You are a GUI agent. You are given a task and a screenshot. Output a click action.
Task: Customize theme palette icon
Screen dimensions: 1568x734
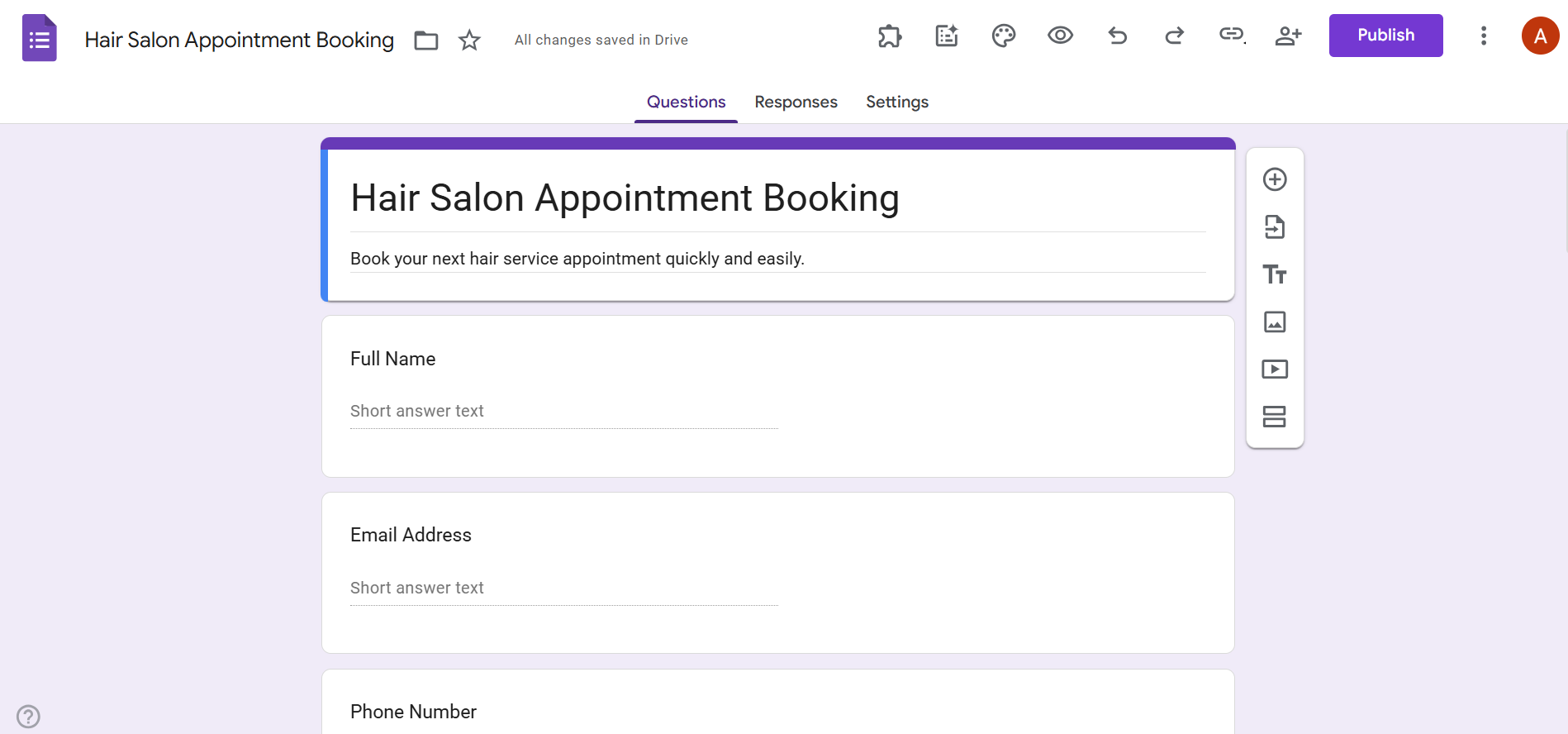[1004, 36]
